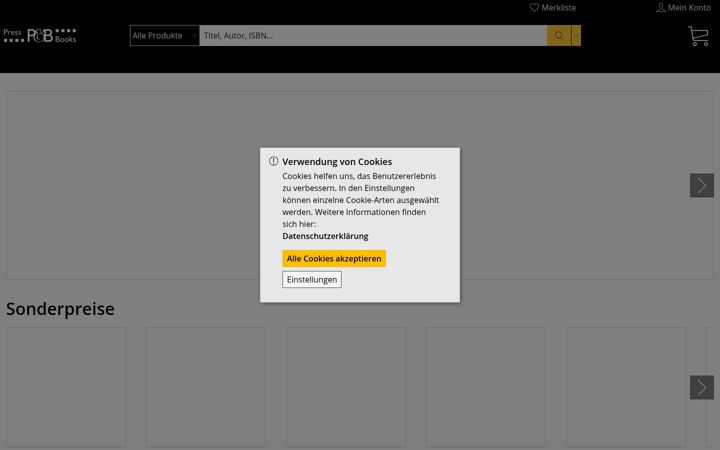Open the Mein Konto user icon

tap(660, 7)
